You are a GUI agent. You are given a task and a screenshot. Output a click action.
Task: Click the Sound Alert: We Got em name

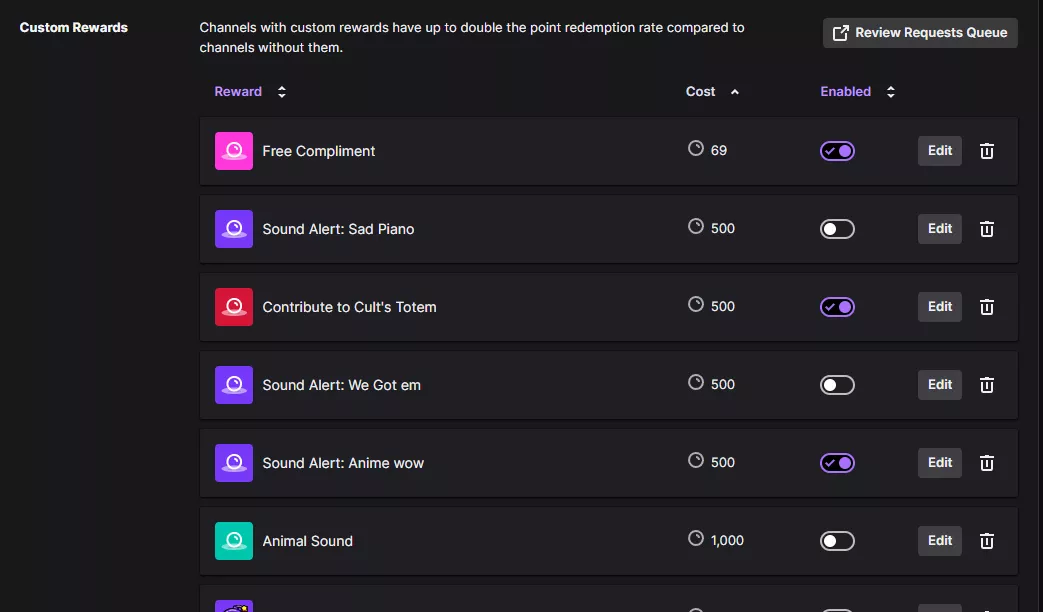(x=341, y=384)
